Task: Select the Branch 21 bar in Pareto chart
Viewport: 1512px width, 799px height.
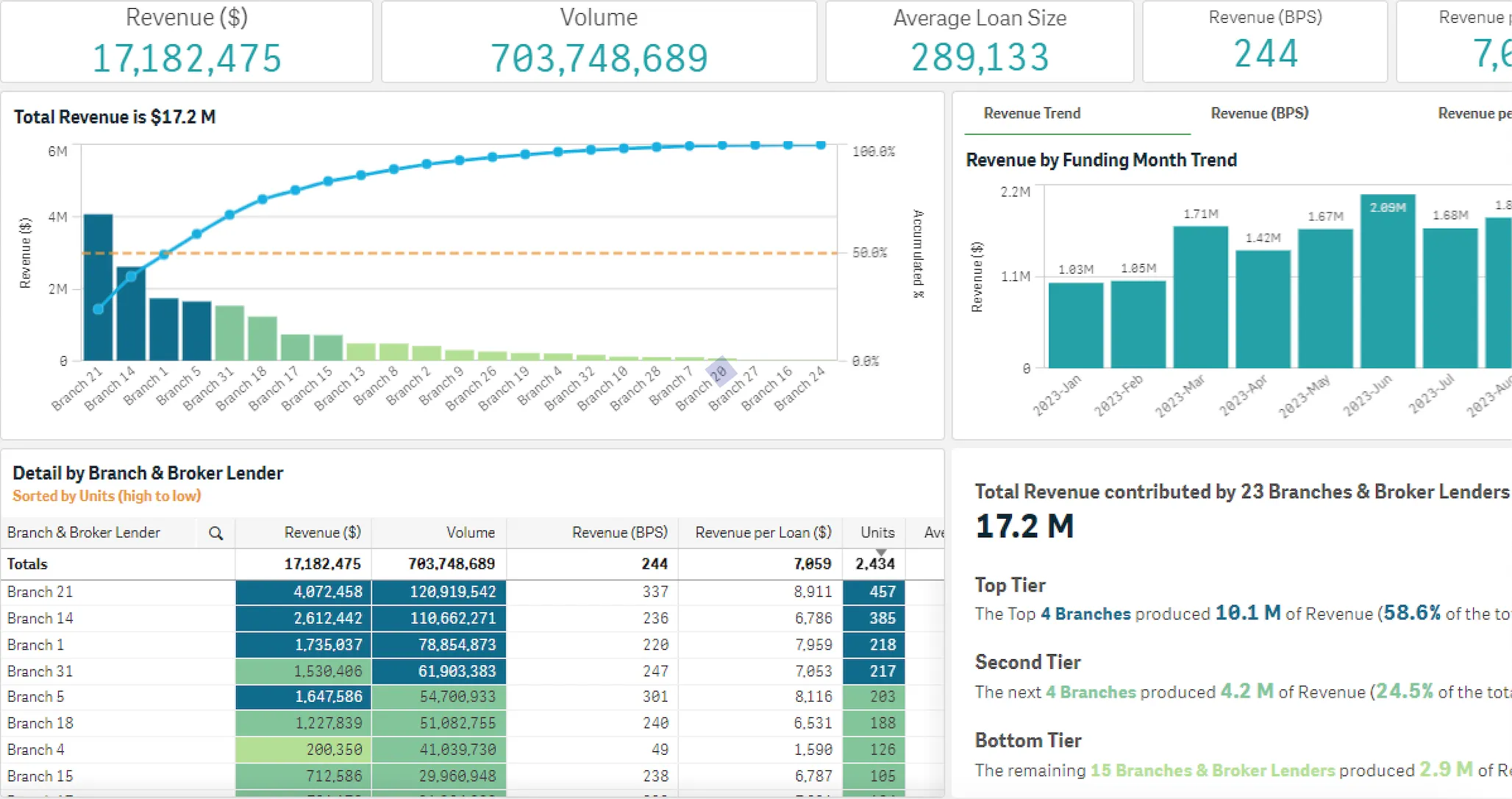Action: (x=98, y=338)
